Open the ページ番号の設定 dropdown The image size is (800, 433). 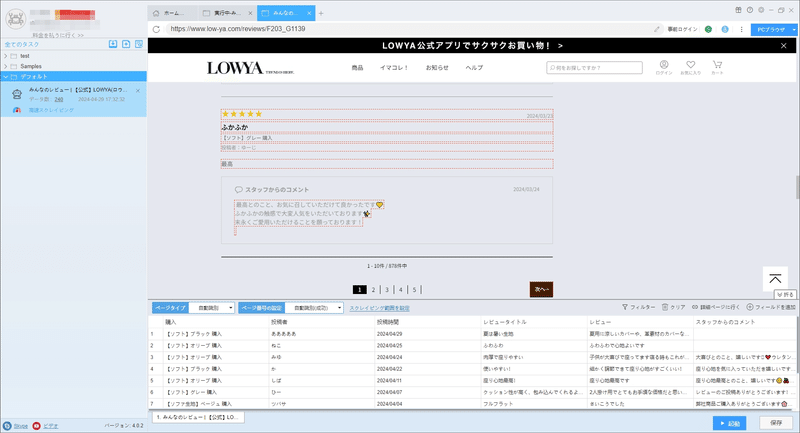(x=314, y=308)
